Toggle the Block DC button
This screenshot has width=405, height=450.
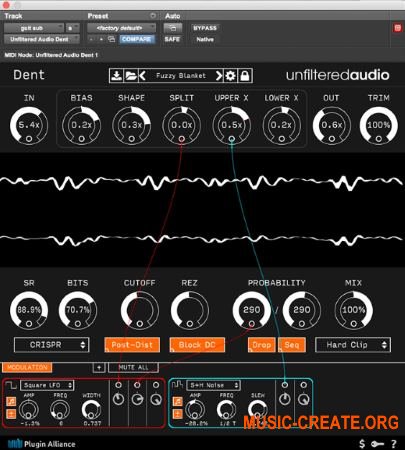[x=197, y=345]
